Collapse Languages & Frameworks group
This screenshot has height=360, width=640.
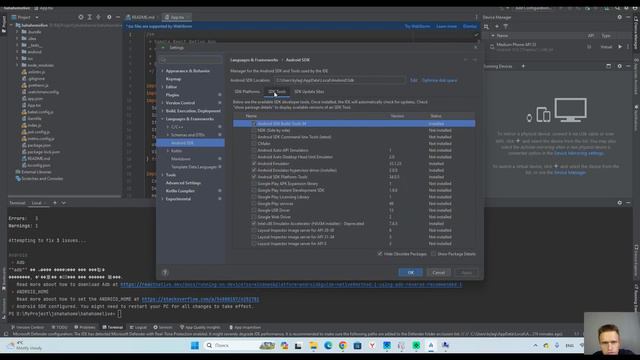[x=162, y=119]
